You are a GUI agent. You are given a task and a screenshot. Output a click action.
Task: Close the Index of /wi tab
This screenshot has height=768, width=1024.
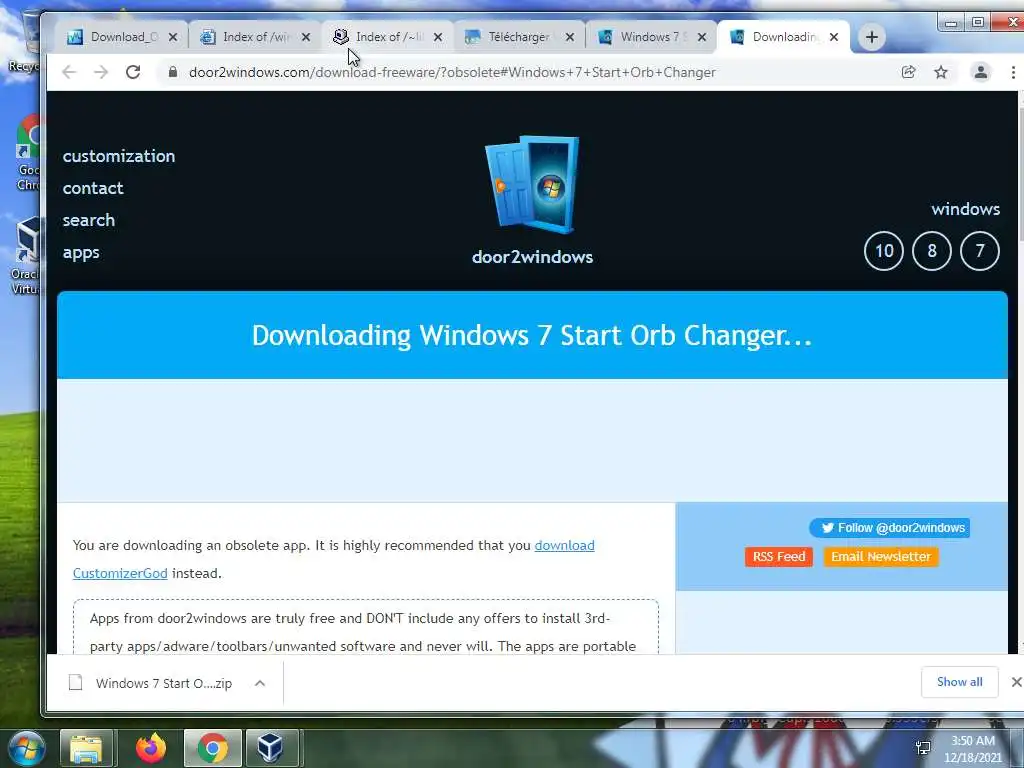[306, 37]
